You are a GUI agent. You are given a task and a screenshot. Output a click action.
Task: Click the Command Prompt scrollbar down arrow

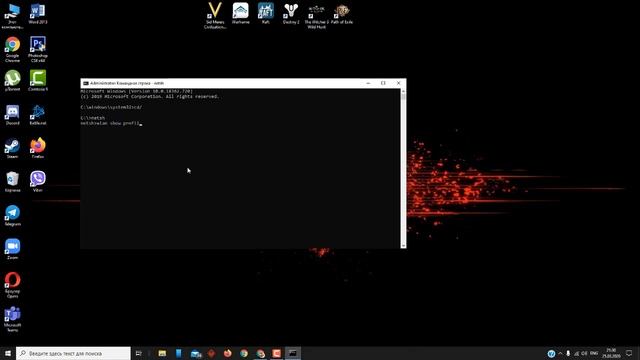click(x=403, y=246)
